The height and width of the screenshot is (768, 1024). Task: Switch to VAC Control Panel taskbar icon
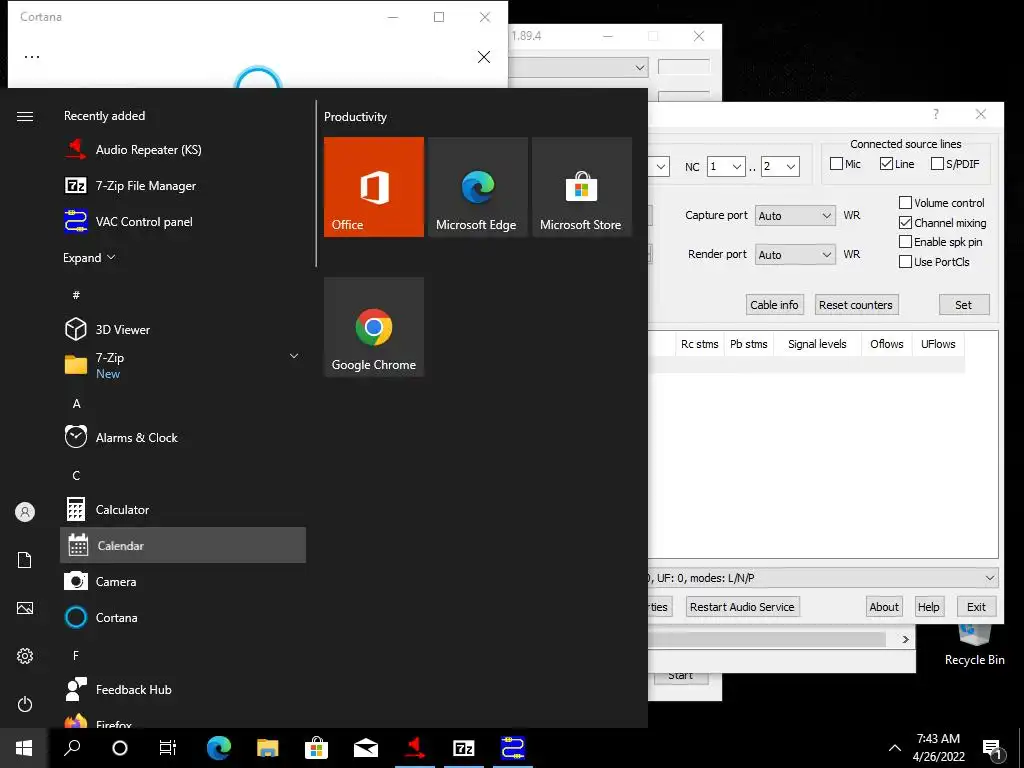(x=513, y=748)
